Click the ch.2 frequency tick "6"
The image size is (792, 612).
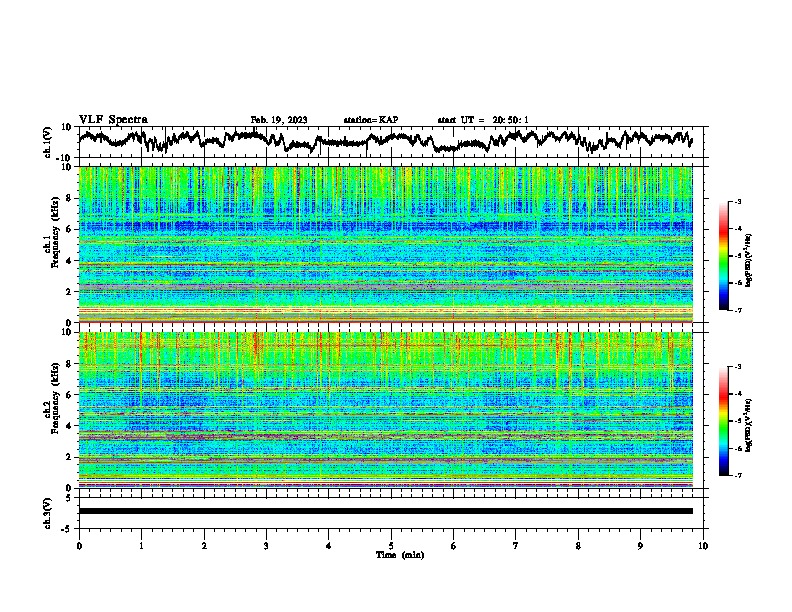(70, 395)
